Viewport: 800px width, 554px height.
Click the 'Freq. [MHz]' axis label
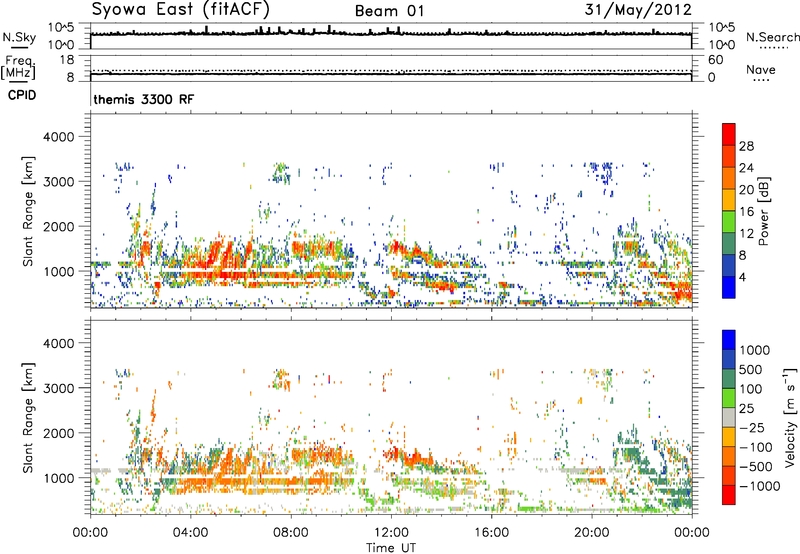pos(18,67)
